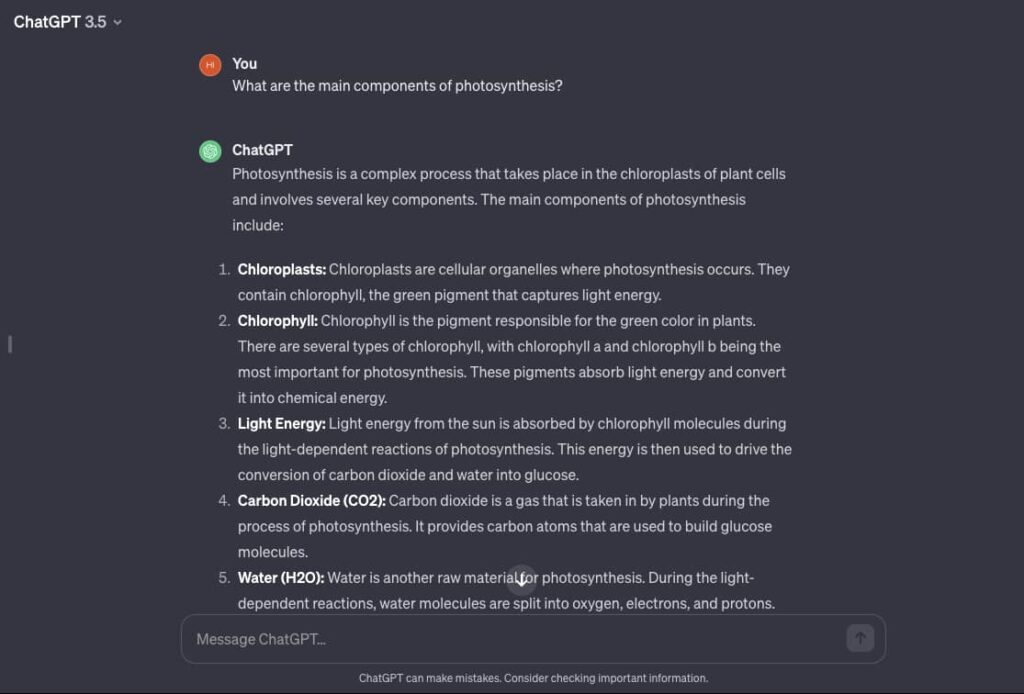Click the sidebar handle on the left edge

10,344
